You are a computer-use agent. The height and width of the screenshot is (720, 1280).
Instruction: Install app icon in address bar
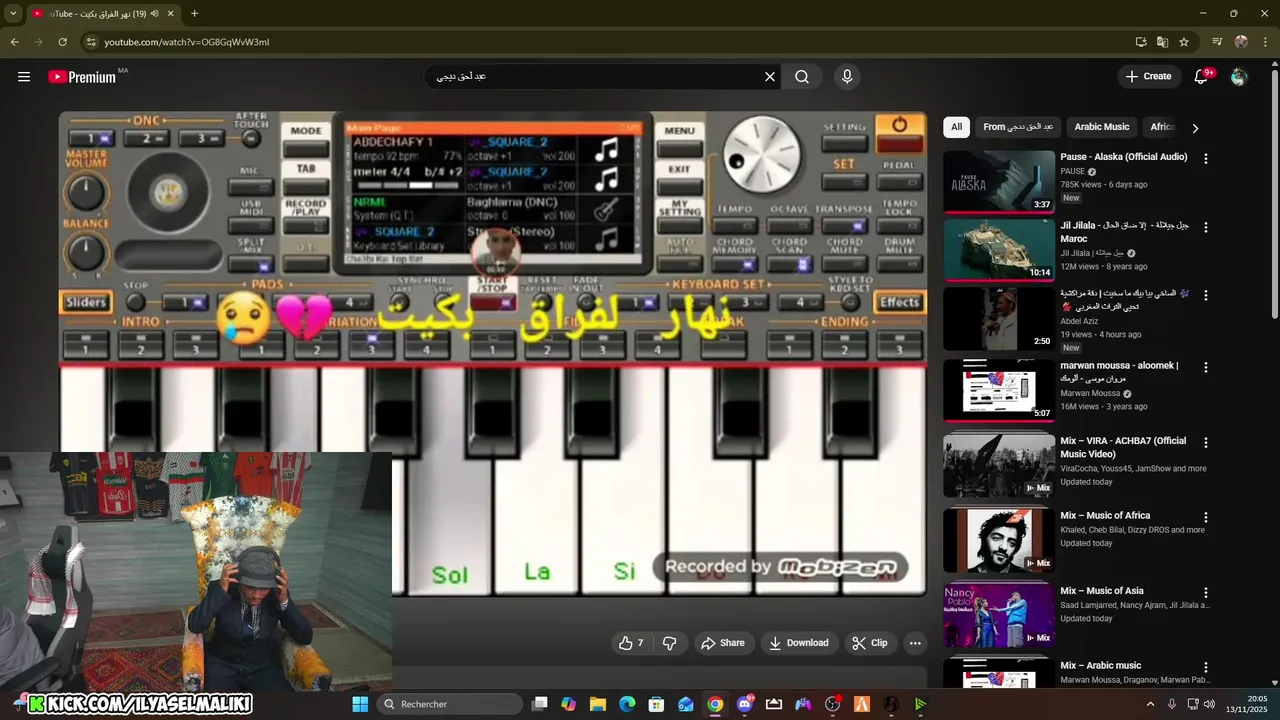[1141, 42]
